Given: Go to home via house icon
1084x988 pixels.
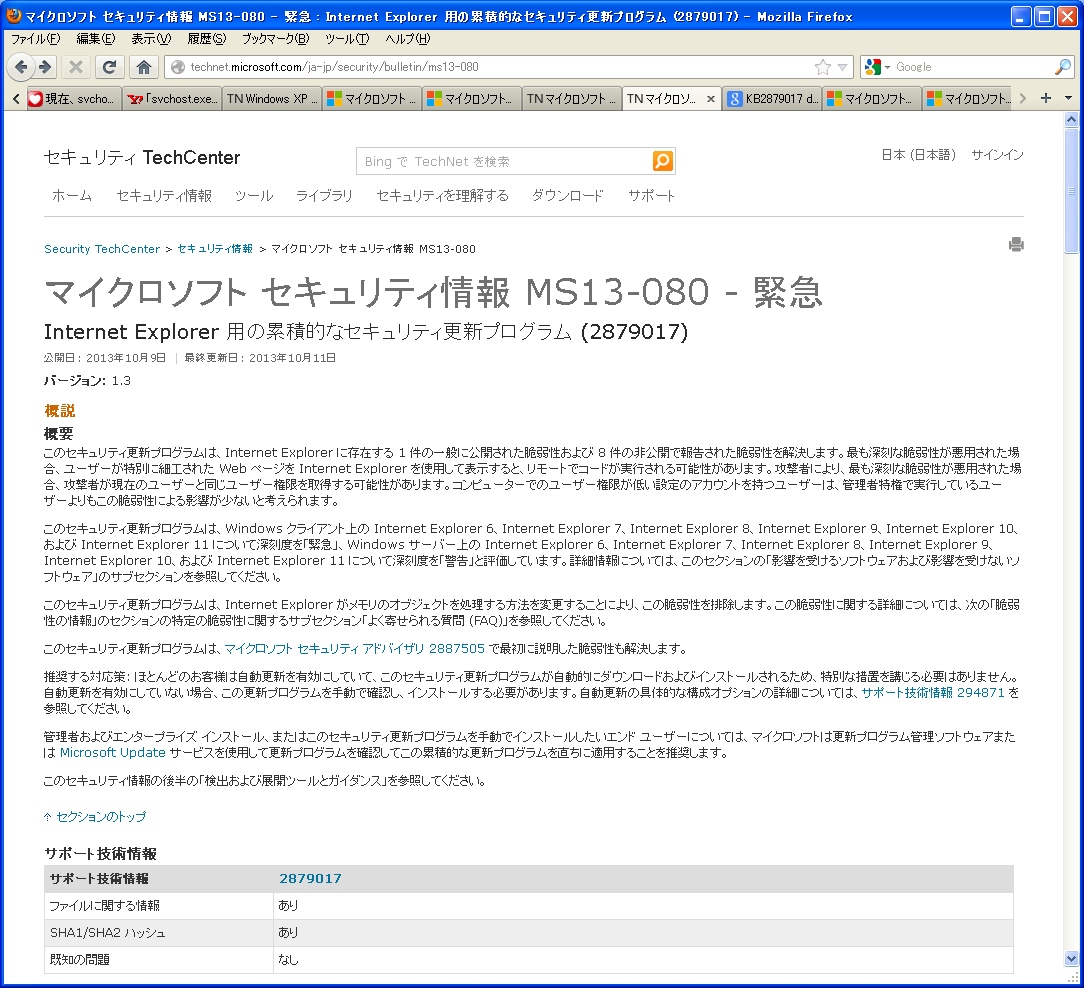Looking at the screenshot, I should pyautogui.click(x=144, y=67).
